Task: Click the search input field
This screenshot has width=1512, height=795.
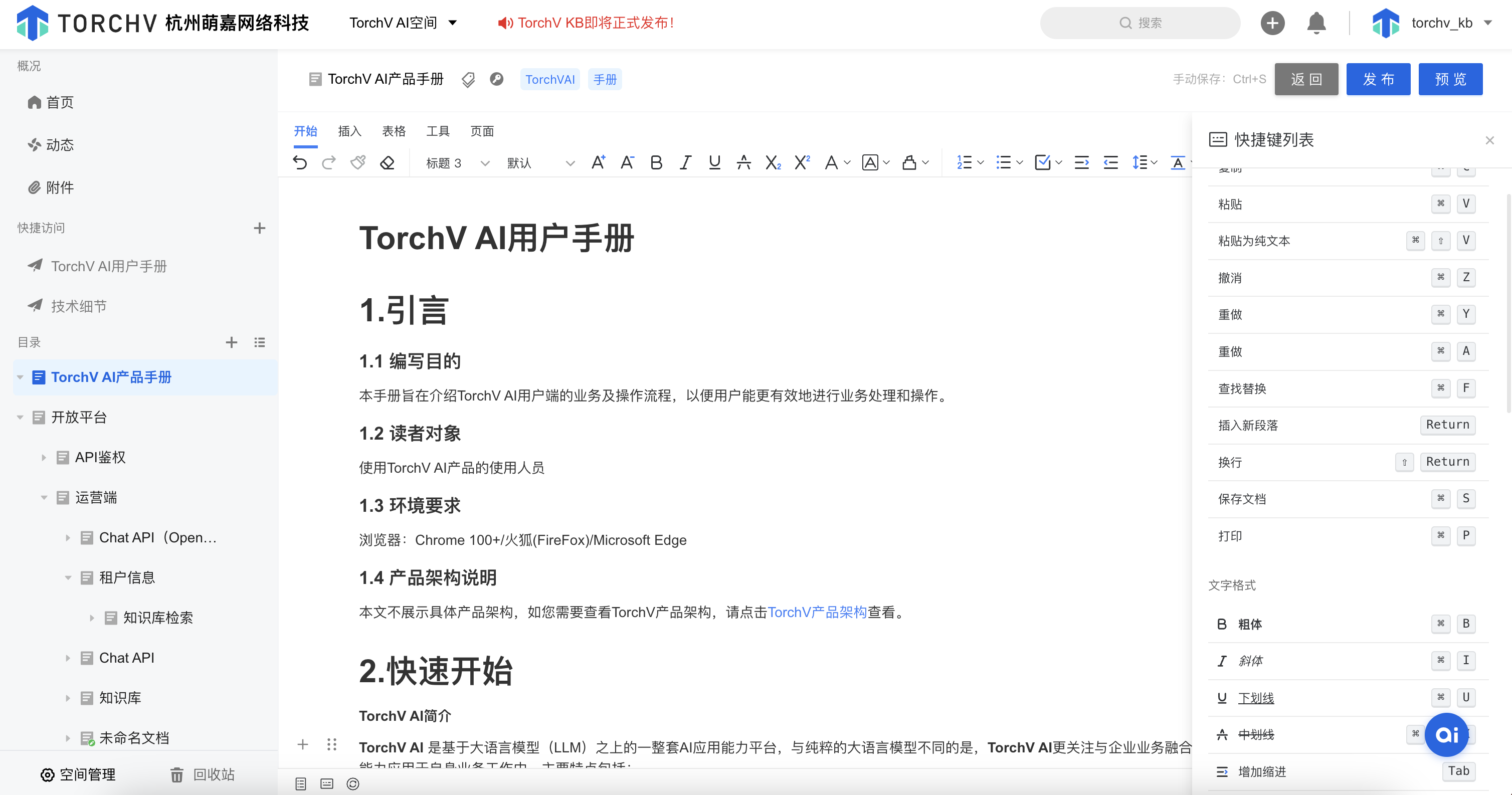Action: (1140, 23)
